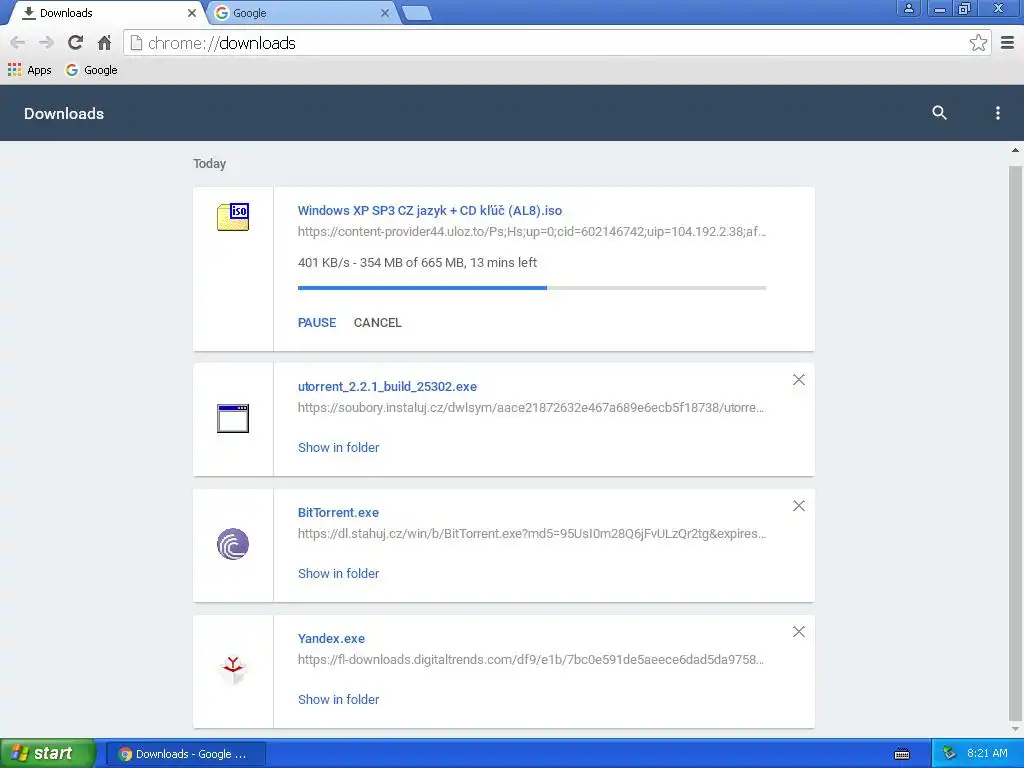Screen dimensions: 1024x768
Task: Cancel the Windows XP SP3 download
Action: tap(377, 323)
